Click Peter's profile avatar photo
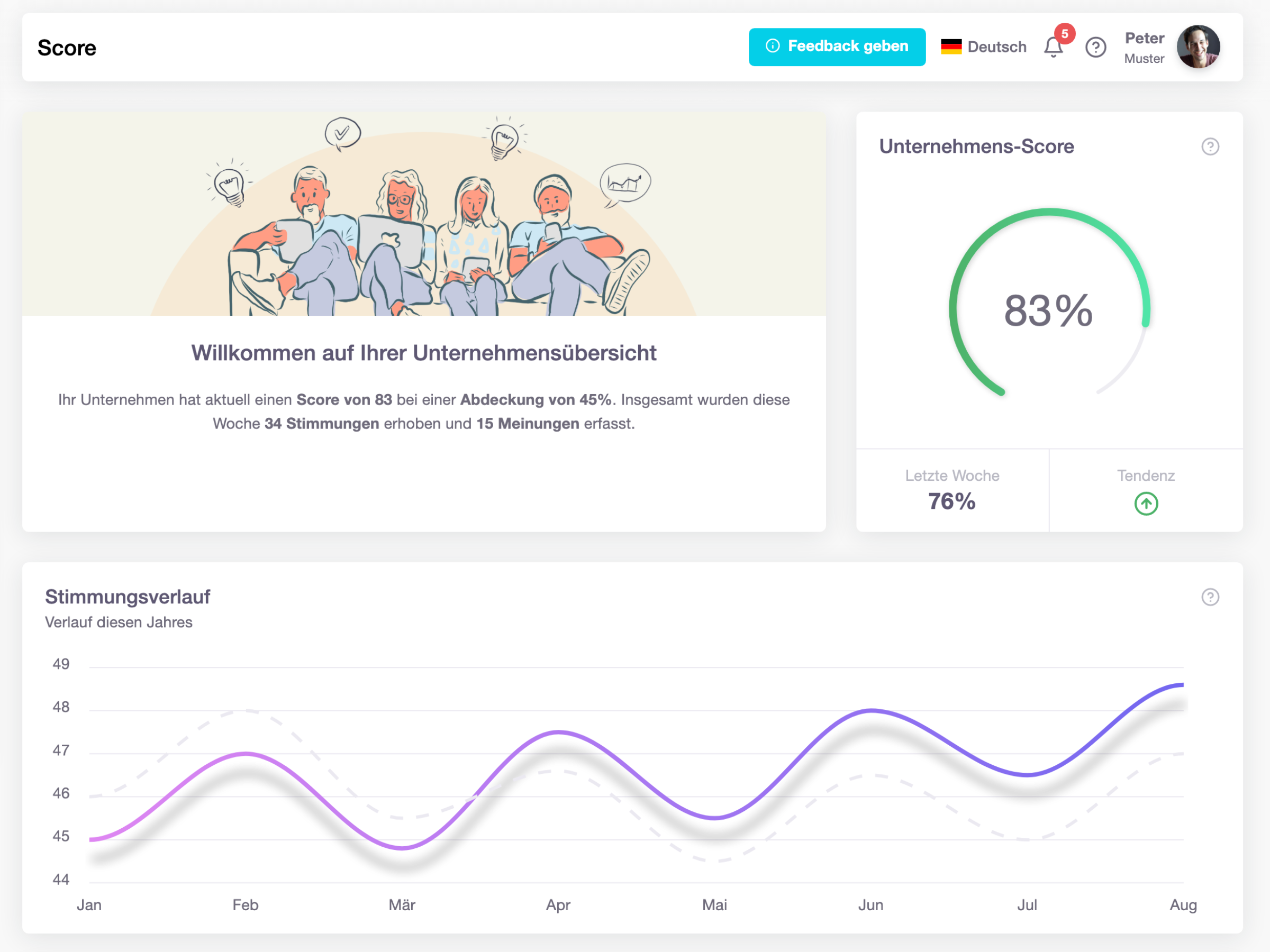1270x952 pixels. pos(1198,47)
